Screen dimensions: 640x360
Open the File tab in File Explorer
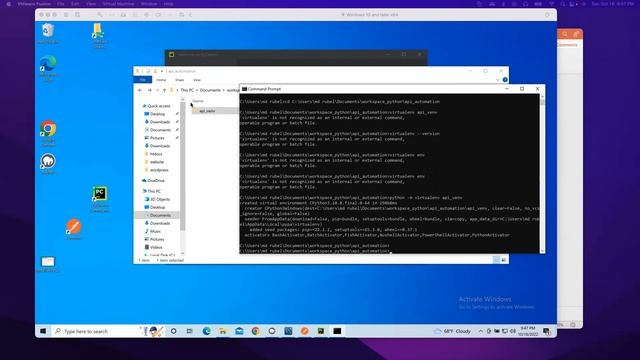pyautogui.click(x=142, y=80)
